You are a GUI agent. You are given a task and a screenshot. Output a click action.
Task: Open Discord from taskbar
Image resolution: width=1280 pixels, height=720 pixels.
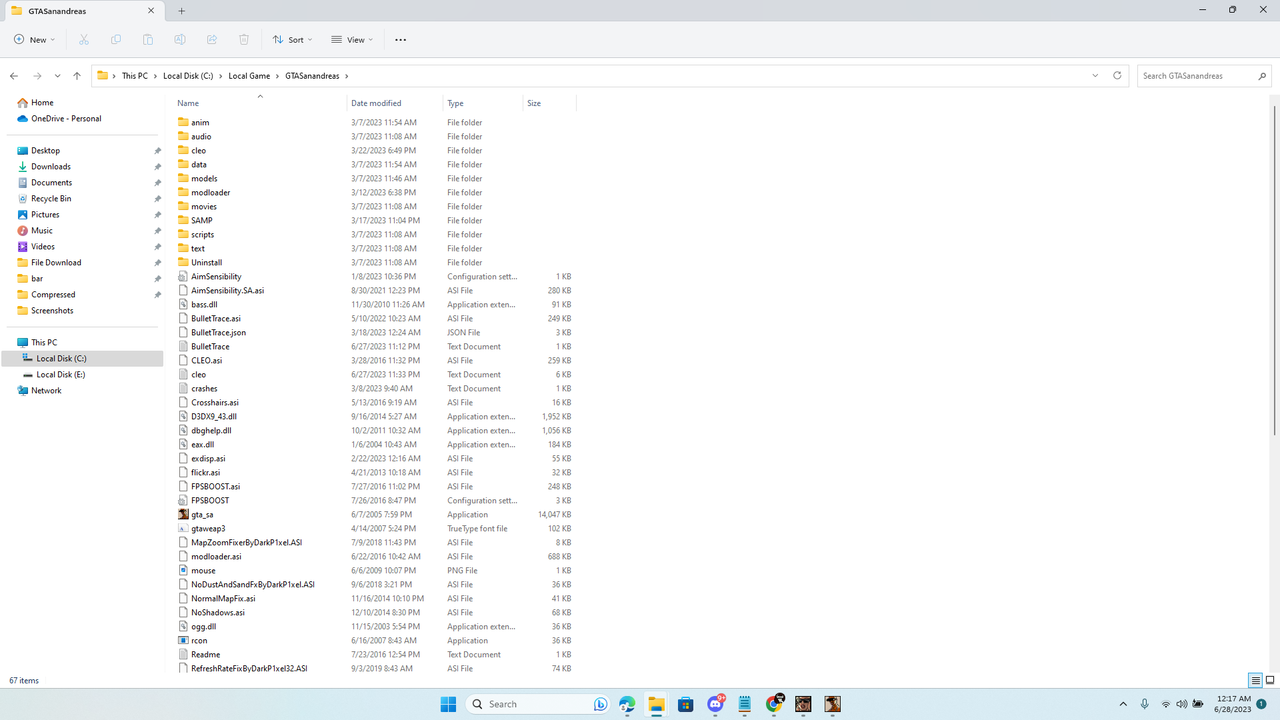[x=715, y=704]
